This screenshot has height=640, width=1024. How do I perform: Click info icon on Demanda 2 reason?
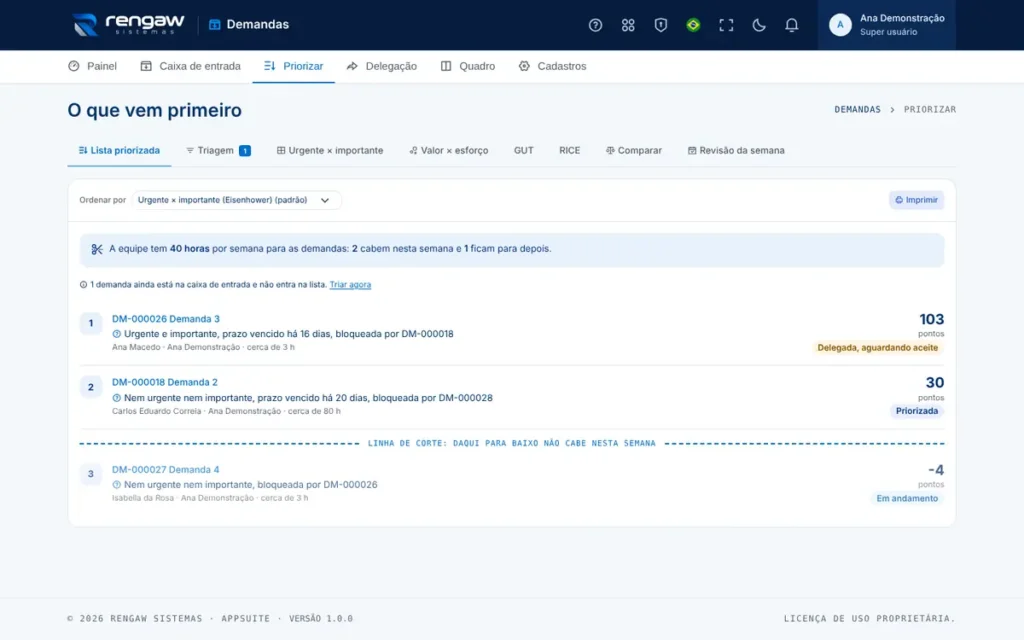point(117,398)
